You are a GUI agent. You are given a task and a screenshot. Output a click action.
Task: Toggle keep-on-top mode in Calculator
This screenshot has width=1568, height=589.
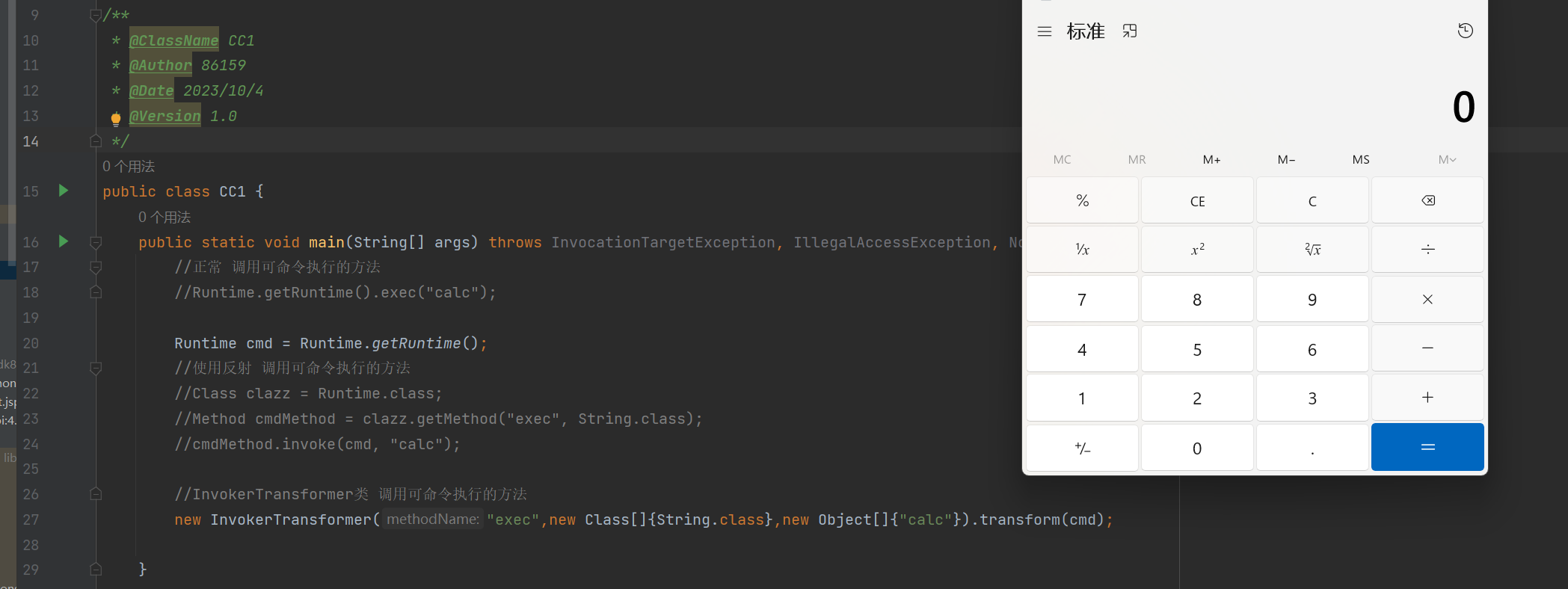click(1130, 31)
